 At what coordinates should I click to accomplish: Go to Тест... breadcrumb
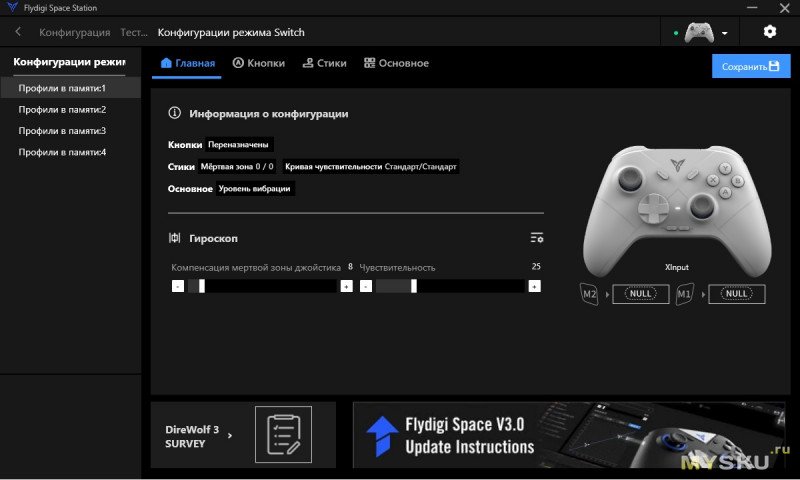[134, 32]
